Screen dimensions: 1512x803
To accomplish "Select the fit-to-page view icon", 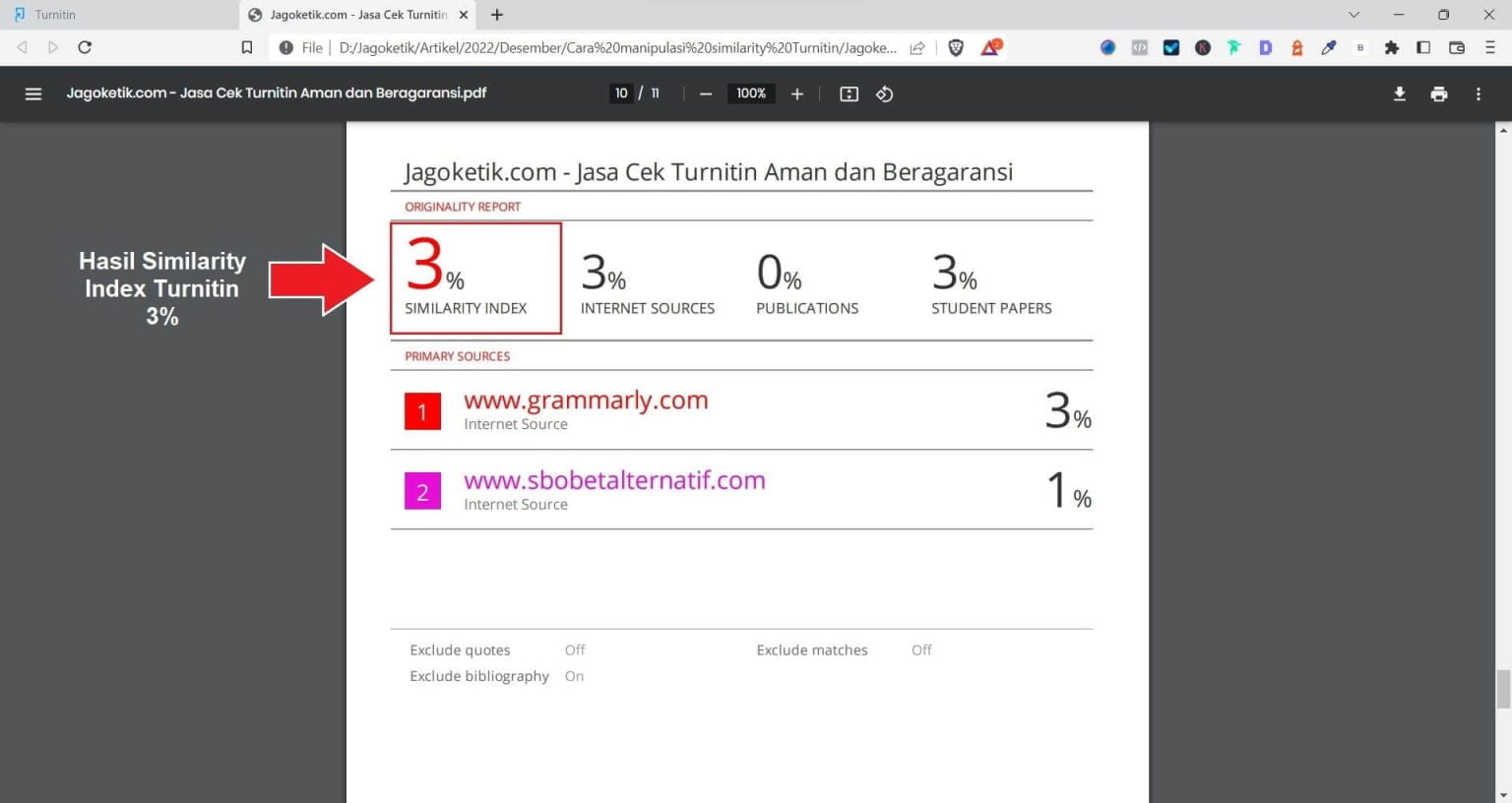I will point(848,93).
